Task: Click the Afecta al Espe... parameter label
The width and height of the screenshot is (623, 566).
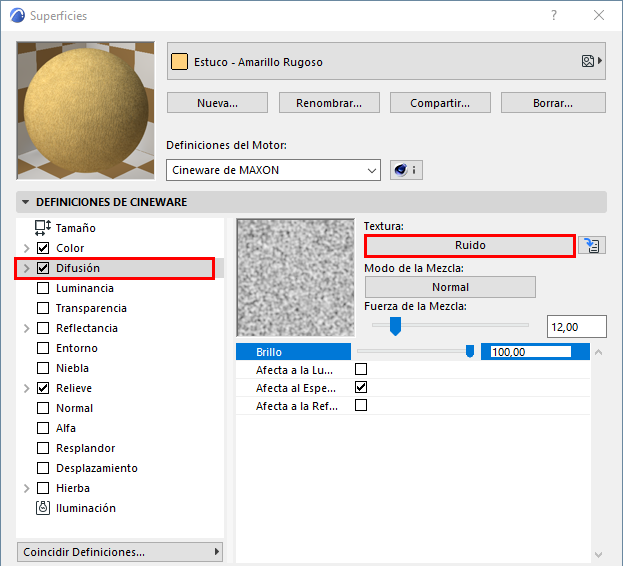Action: point(296,388)
